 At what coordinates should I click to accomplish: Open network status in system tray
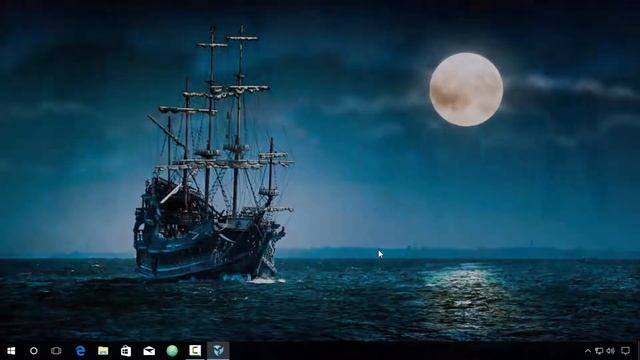click(x=599, y=351)
